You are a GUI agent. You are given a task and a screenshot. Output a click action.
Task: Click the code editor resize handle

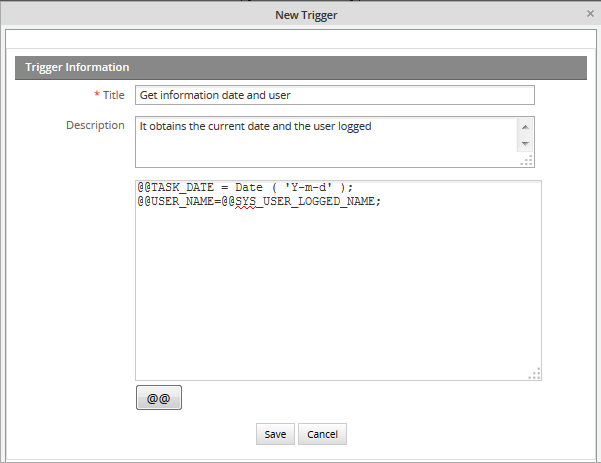(535, 374)
